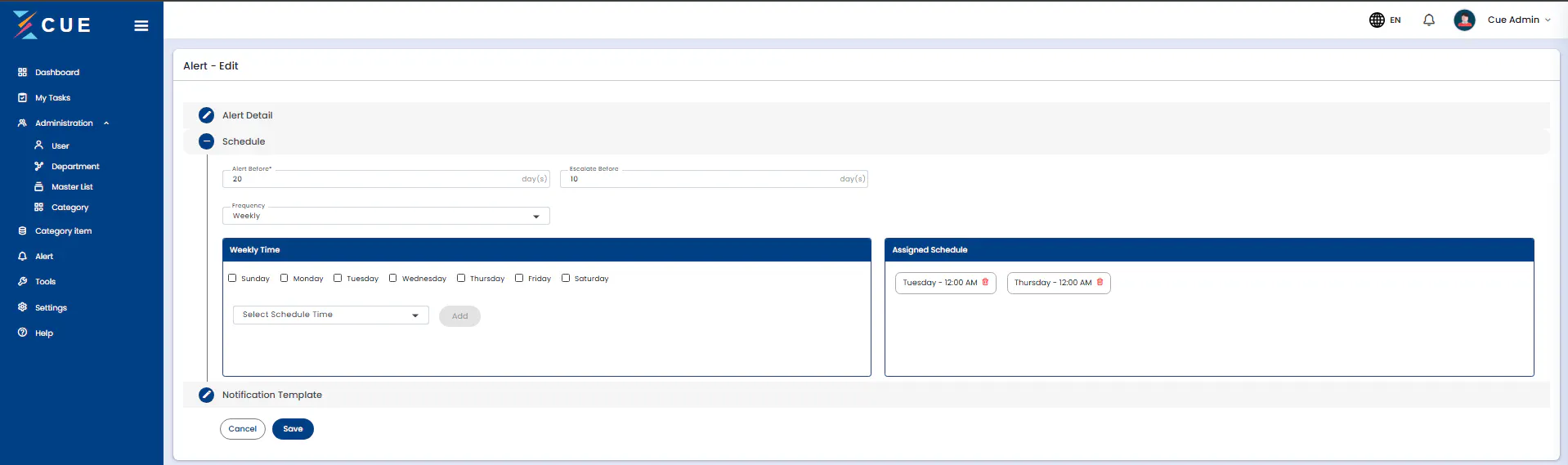Open Master List menu item

[x=72, y=187]
